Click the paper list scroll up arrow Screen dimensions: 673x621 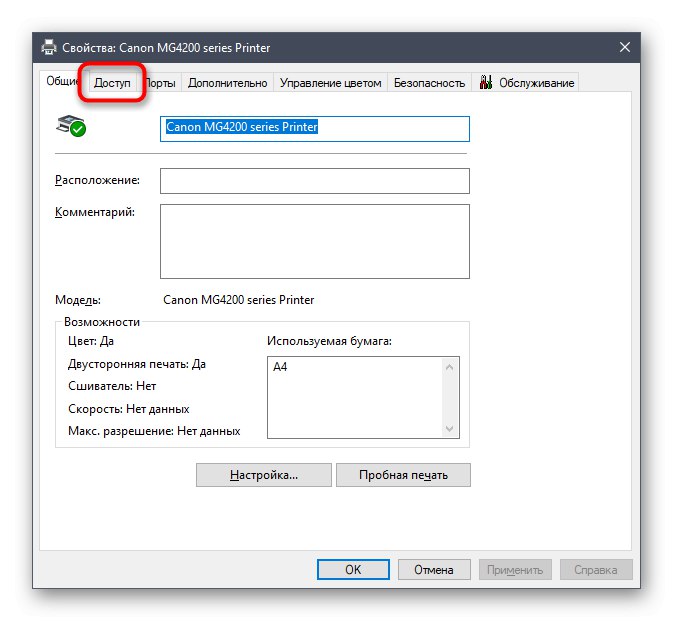(449, 367)
